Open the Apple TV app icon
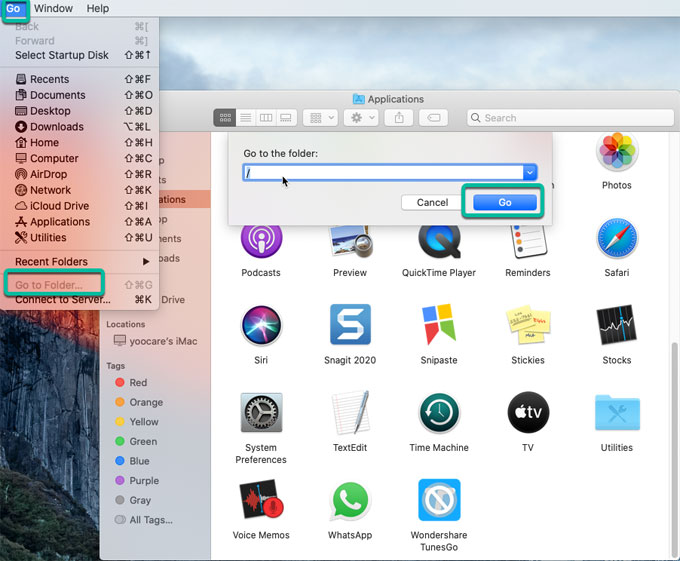The height and width of the screenshot is (561, 680). point(528,412)
